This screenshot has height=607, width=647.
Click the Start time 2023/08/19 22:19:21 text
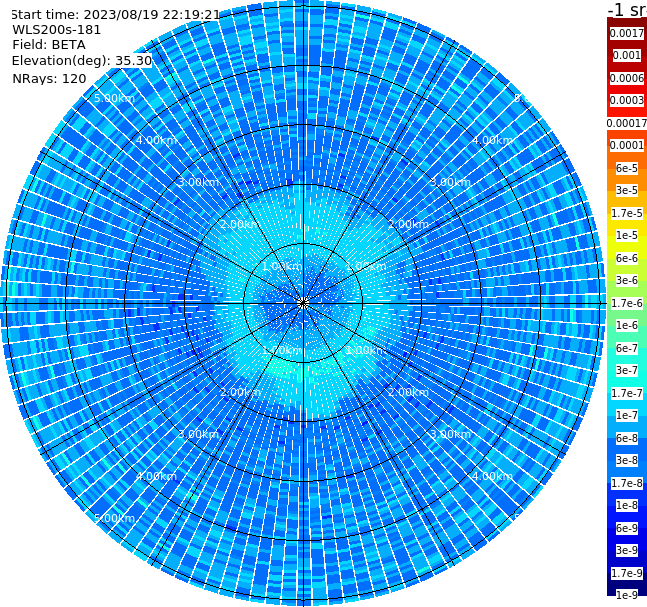pos(116,15)
